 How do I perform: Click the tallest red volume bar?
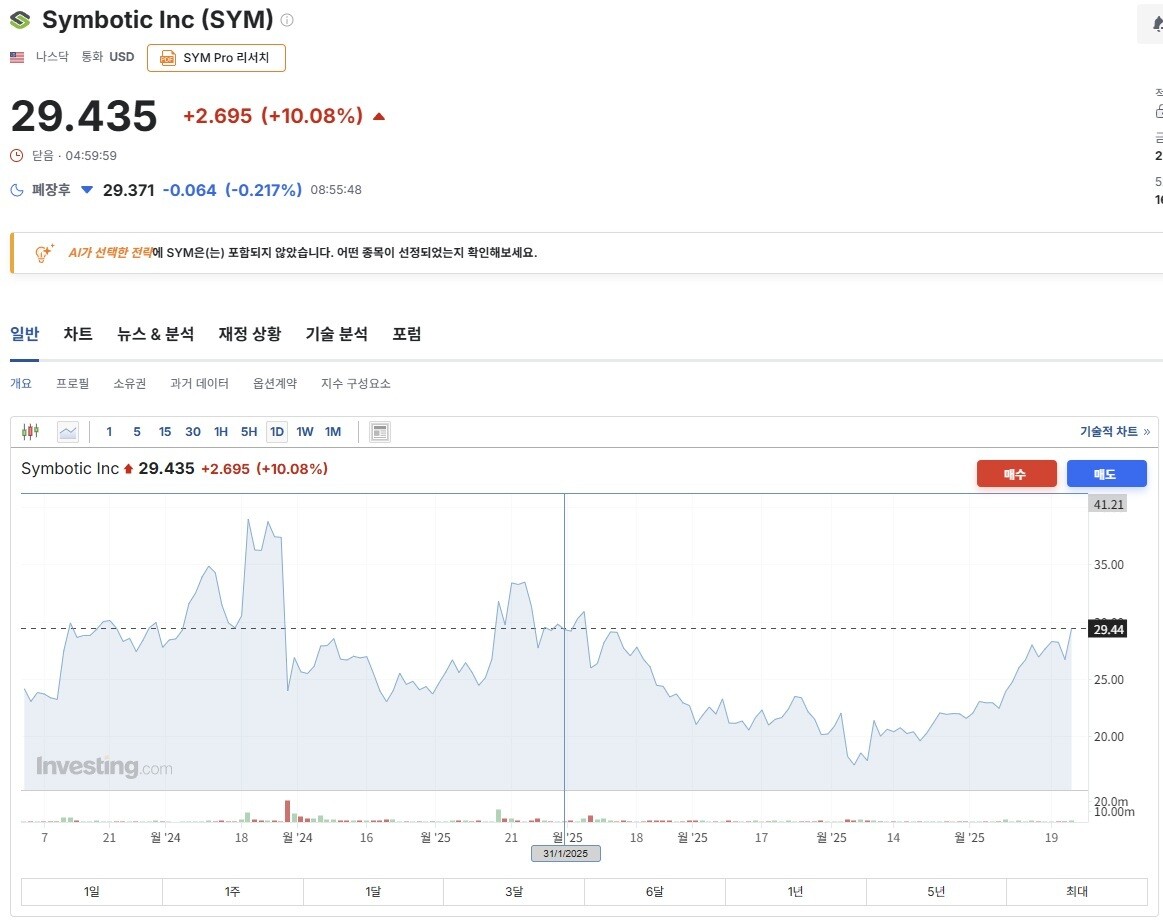[288, 811]
